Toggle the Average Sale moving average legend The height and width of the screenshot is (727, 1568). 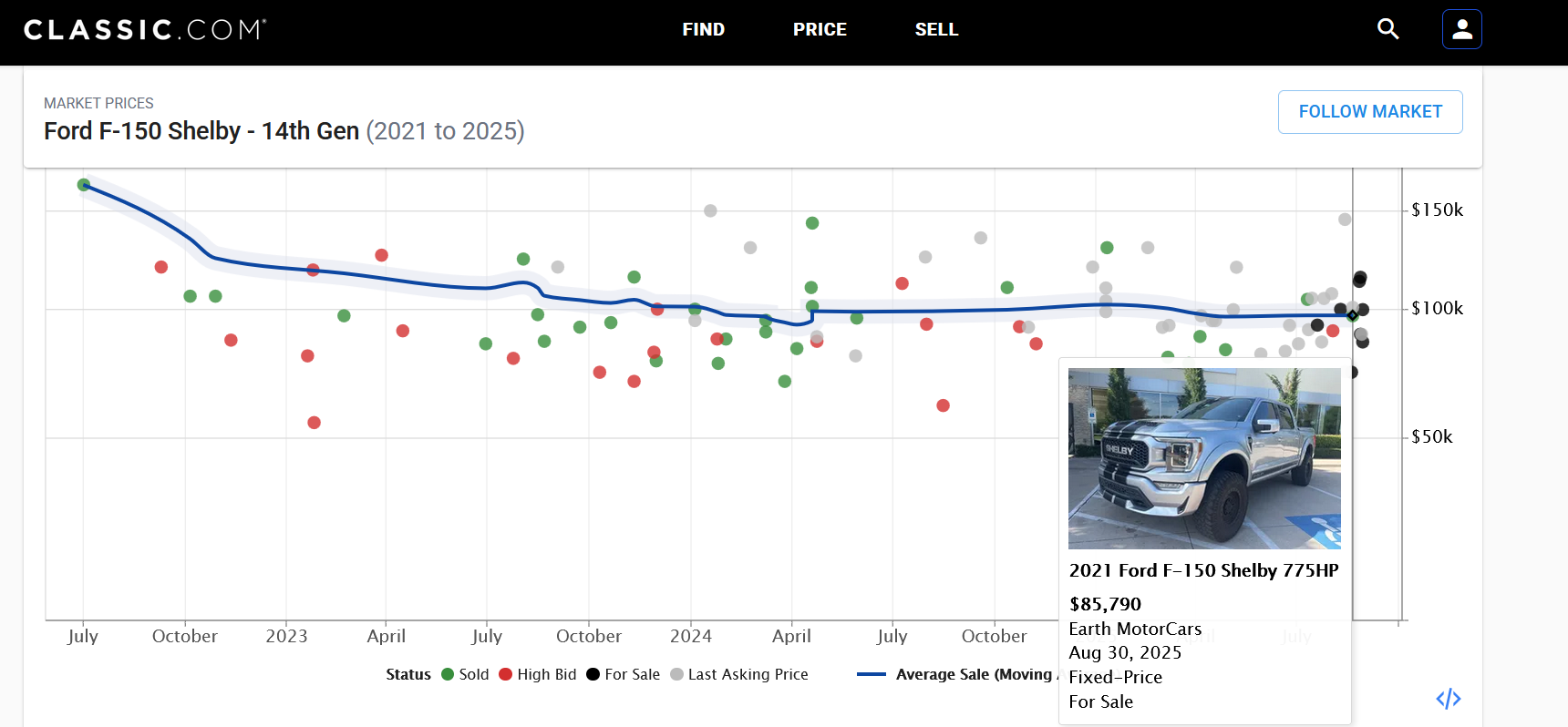pos(957,674)
